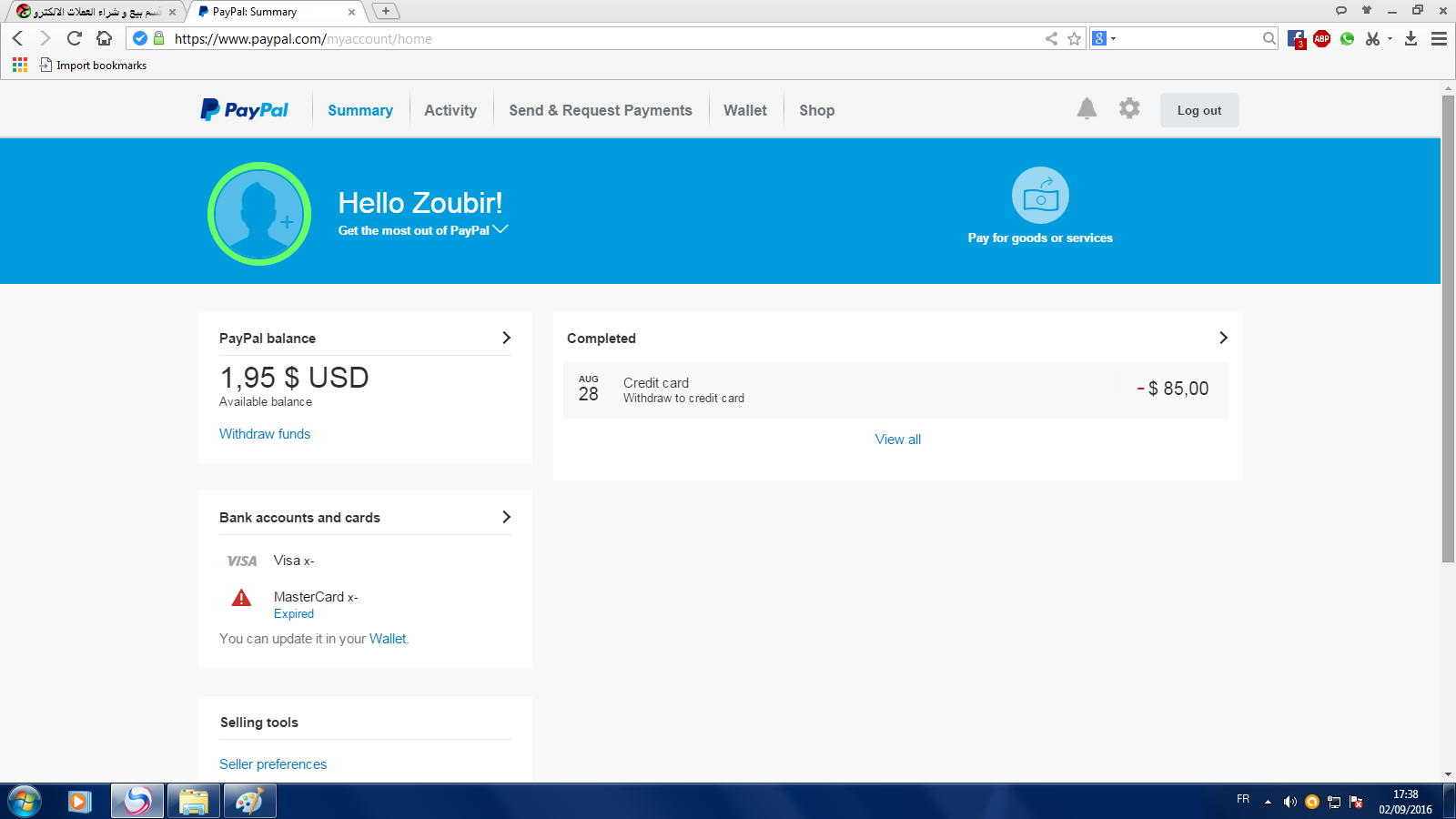Click the apps grid icon in bookmarks bar
This screenshot has width=1456, height=819.
[20, 65]
